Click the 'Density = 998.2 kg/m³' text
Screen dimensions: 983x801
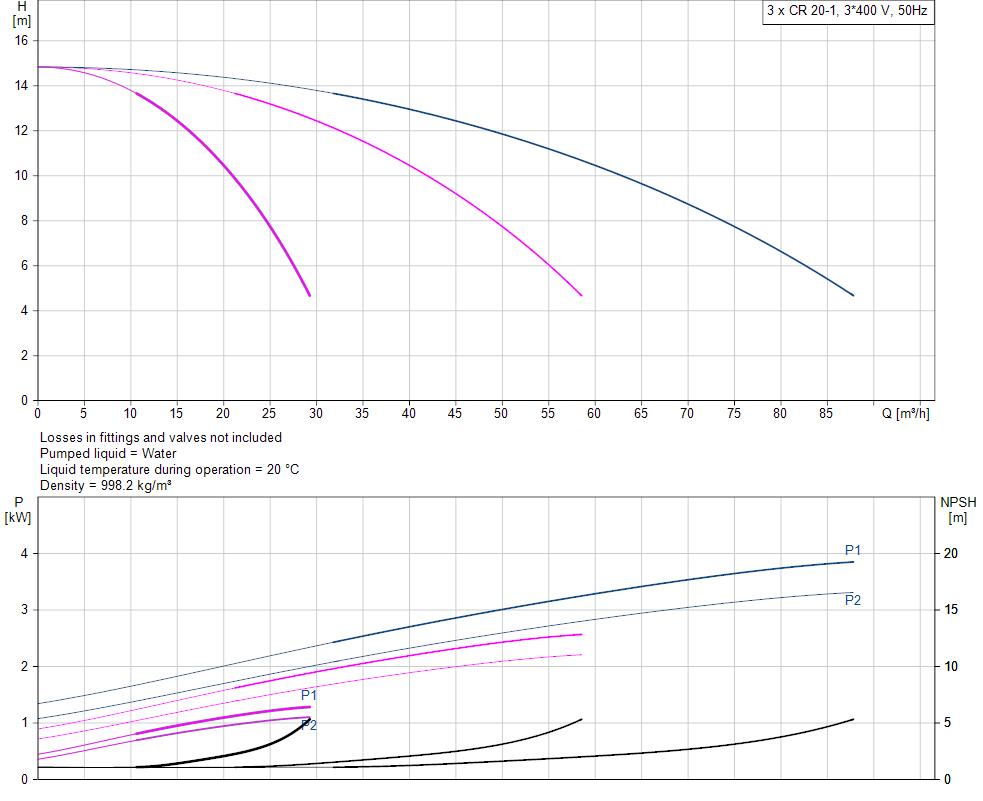[x=105, y=485]
